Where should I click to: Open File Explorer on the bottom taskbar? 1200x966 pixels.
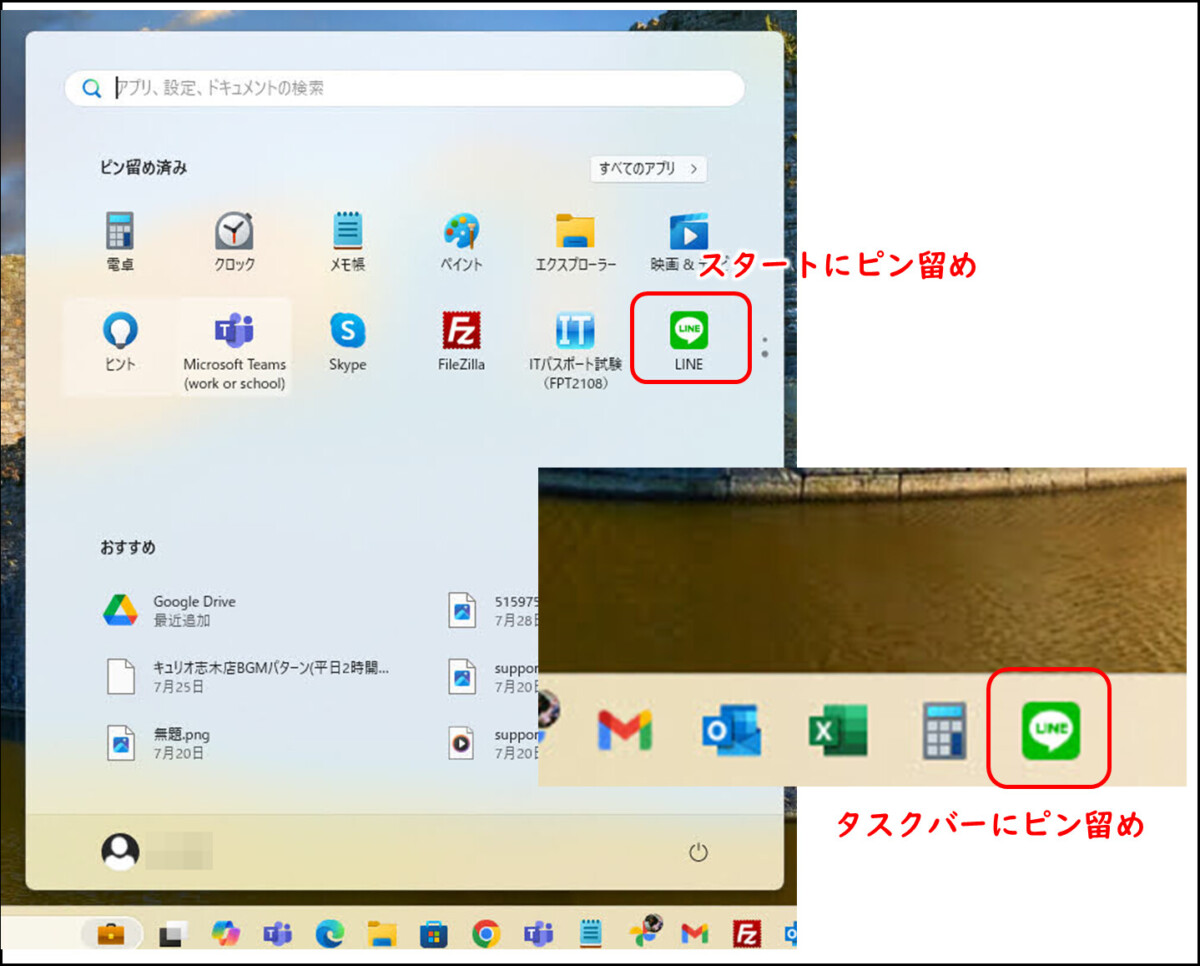point(381,934)
